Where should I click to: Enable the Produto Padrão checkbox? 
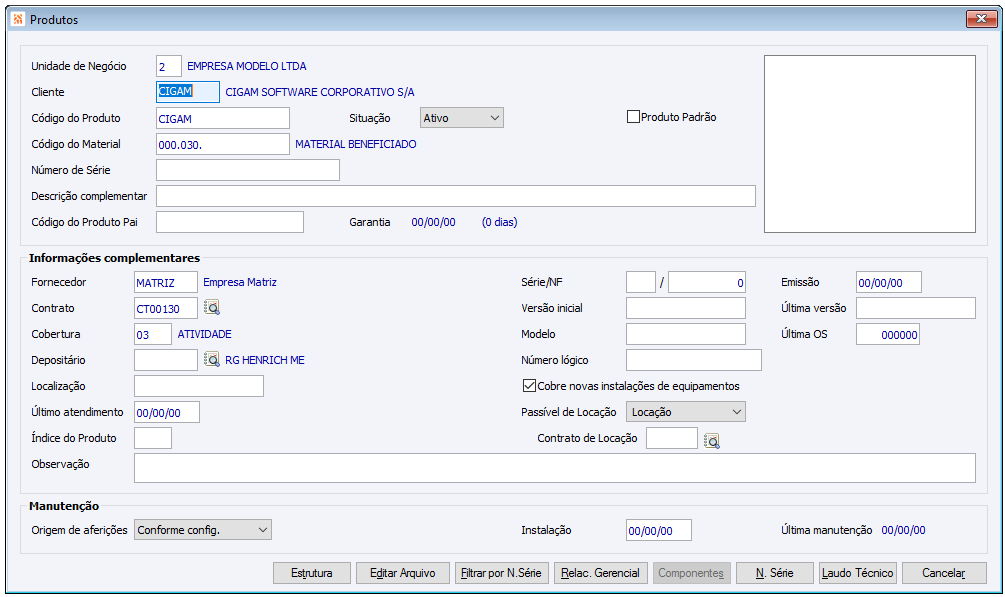click(633, 117)
